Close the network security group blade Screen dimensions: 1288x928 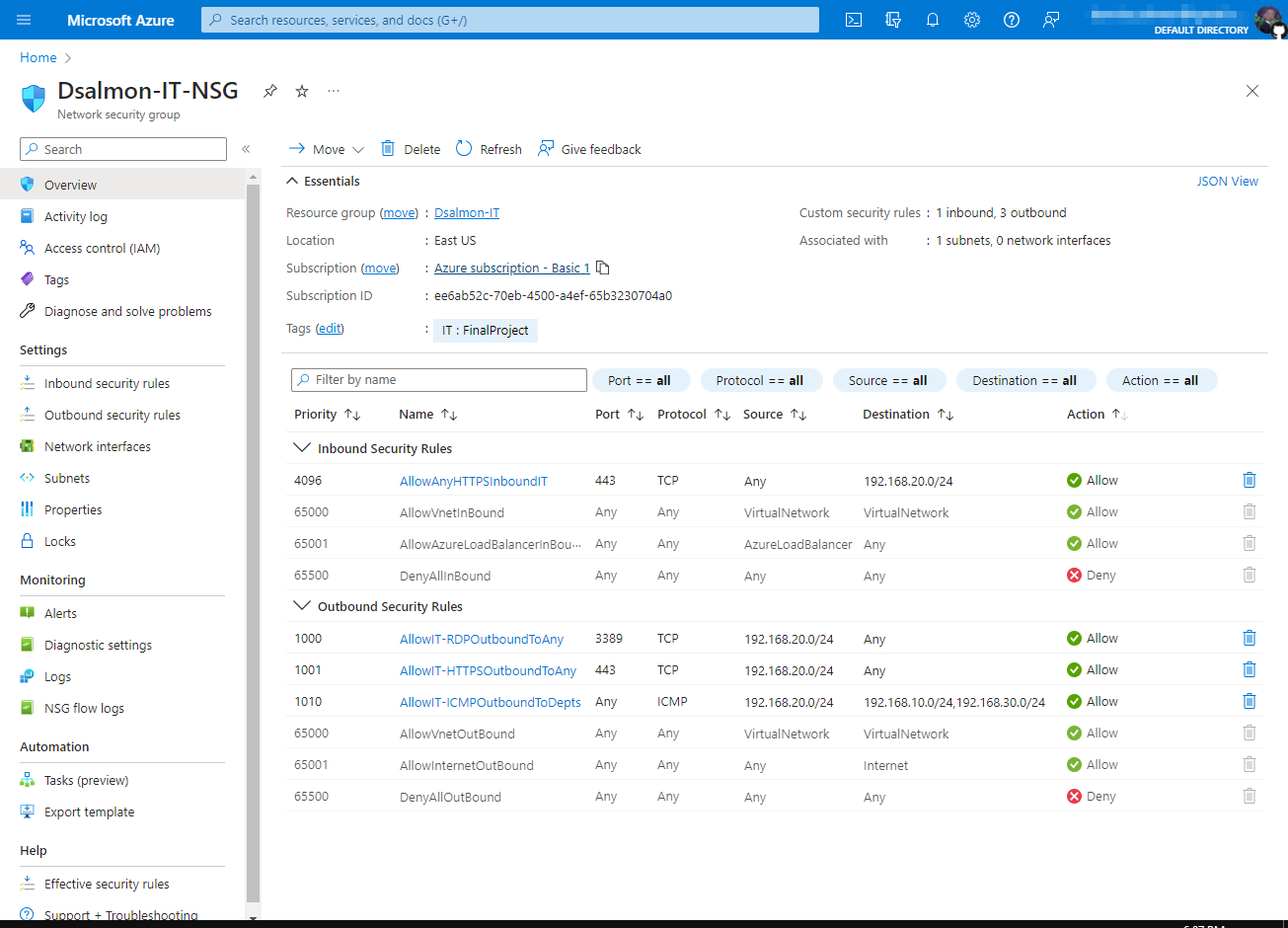click(x=1252, y=91)
